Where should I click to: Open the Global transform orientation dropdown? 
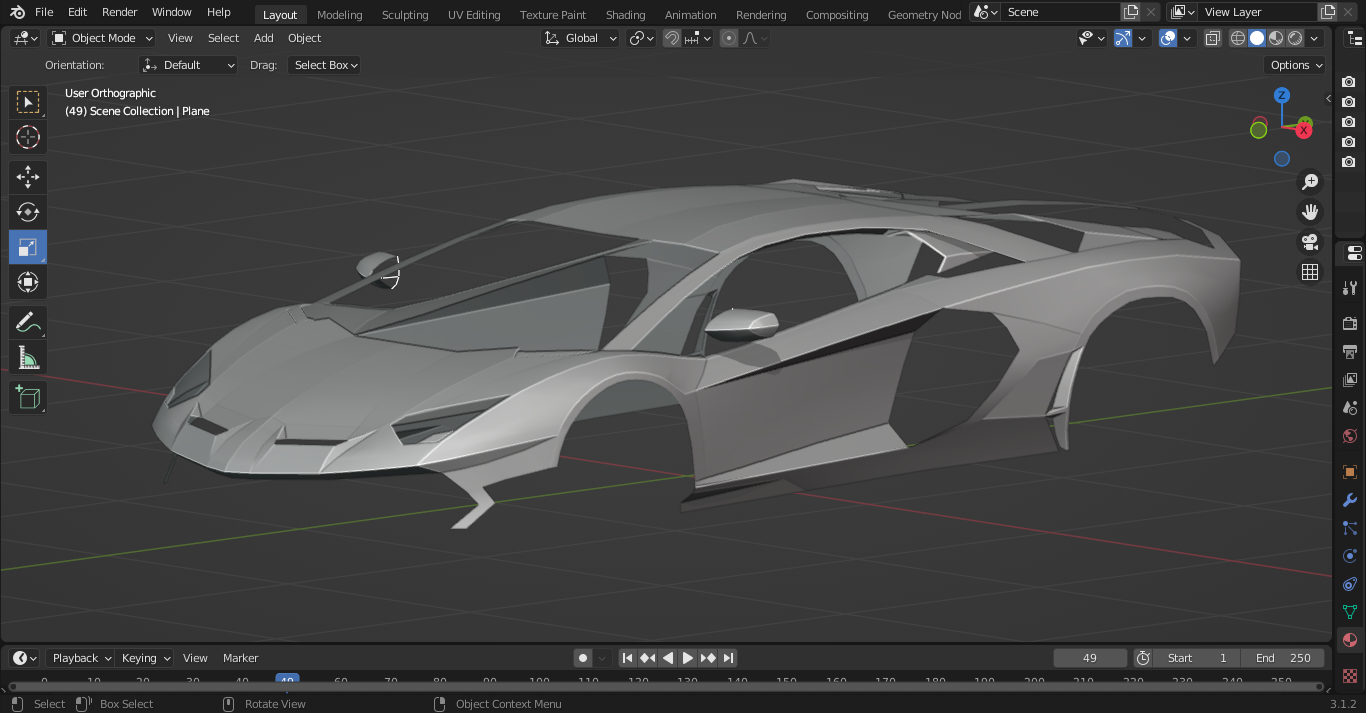582,38
